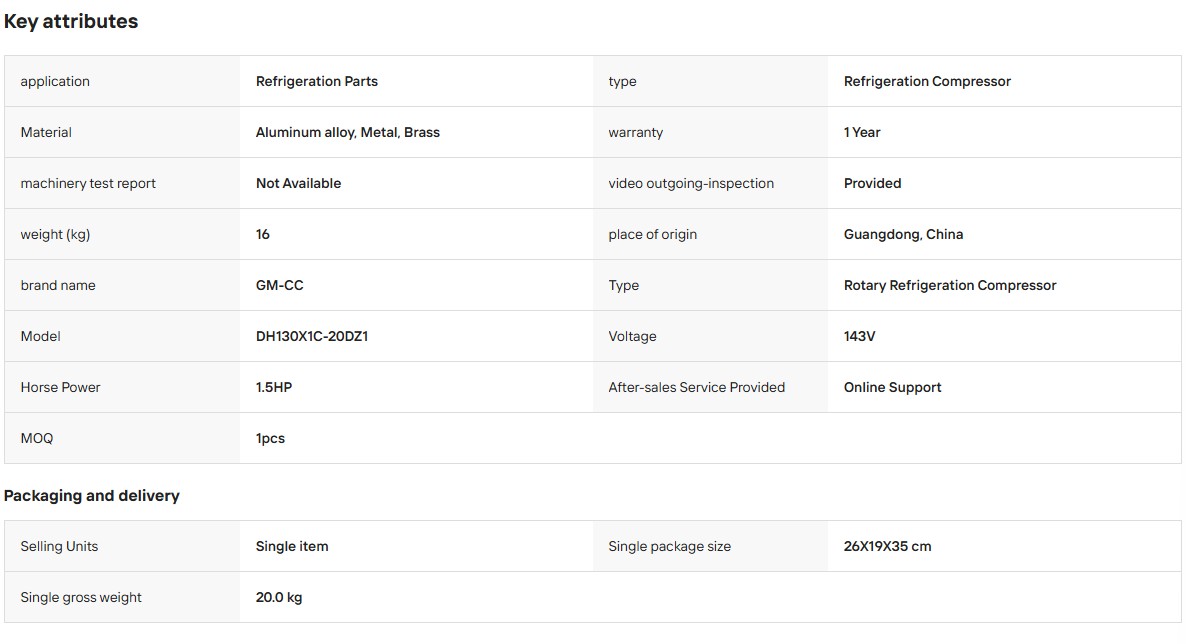Select the Aluminum alloy, Metal, Brass text
The image size is (1186, 644).
tap(347, 132)
